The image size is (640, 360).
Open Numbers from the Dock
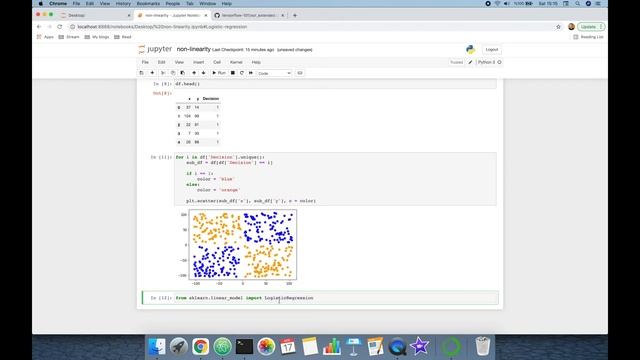point(331,347)
